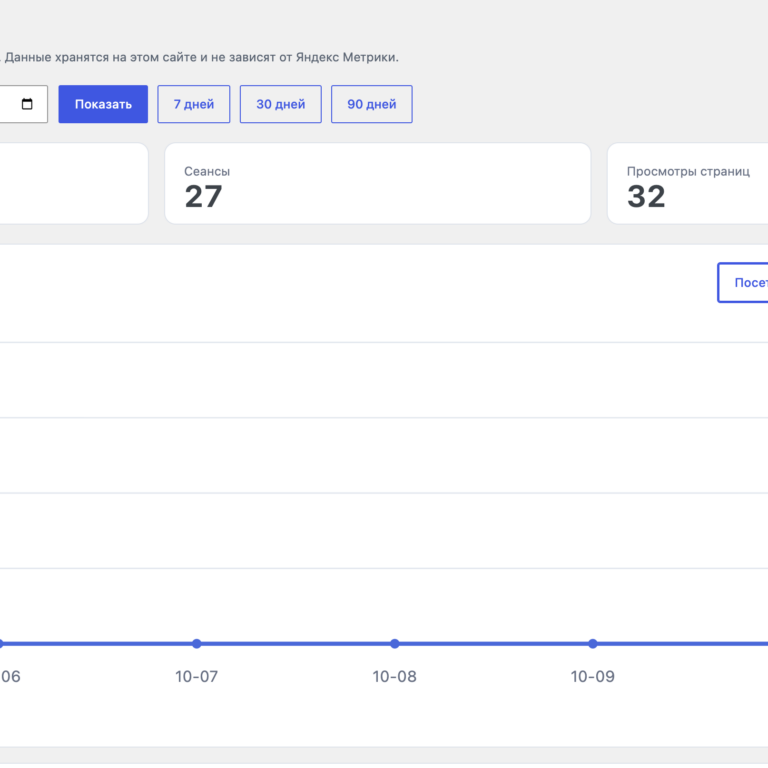Select the 30 дней range
The height and width of the screenshot is (768, 768).
coord(281,104)
